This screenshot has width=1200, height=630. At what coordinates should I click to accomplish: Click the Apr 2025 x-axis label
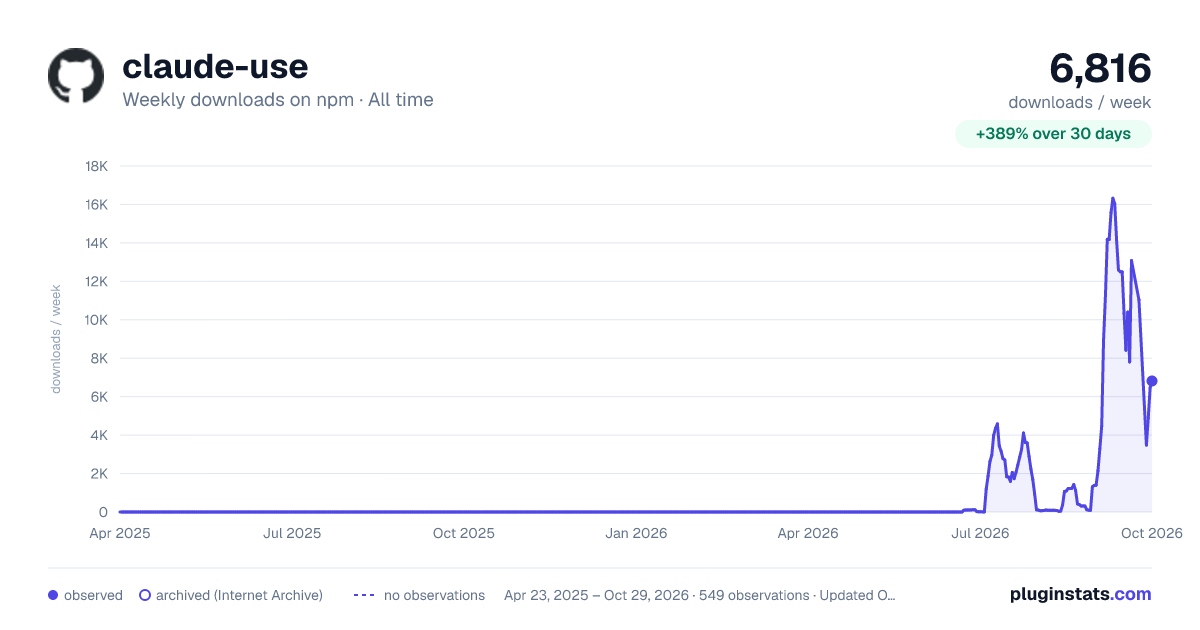coord(120,533)
